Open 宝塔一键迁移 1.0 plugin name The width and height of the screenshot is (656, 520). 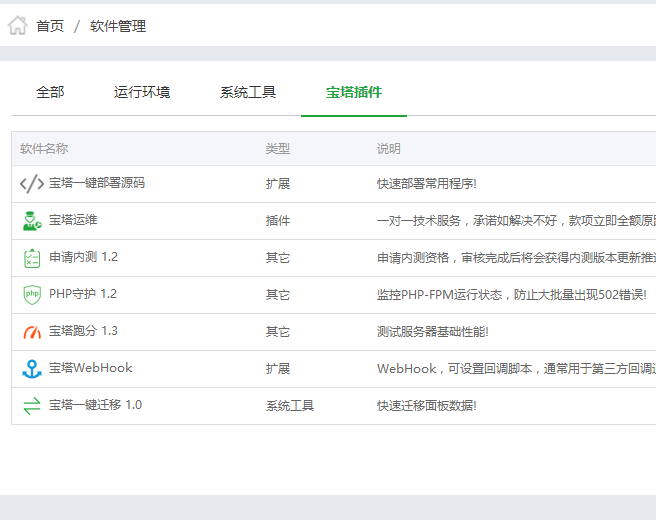click(95, 405)
